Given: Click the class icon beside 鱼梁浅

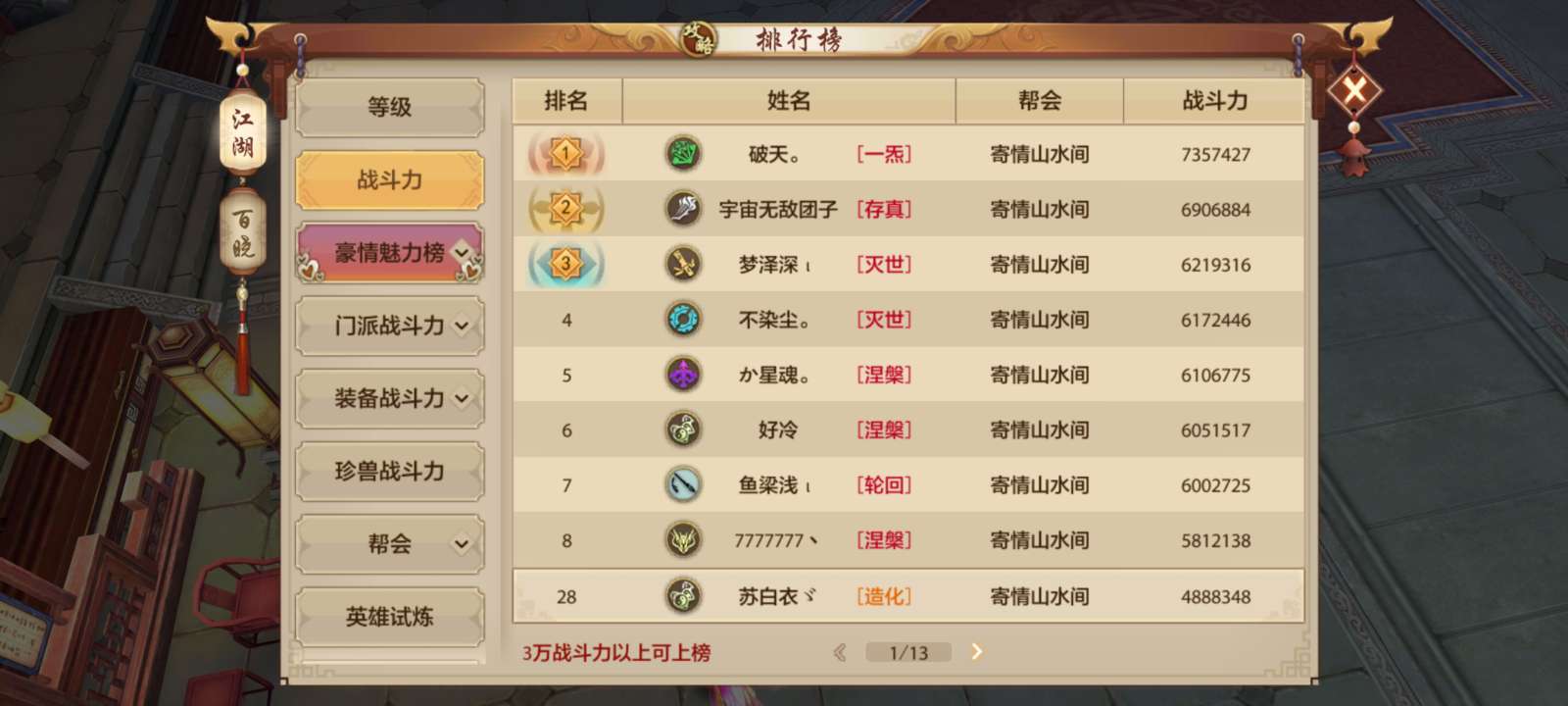Looking at the screenshot, I should pos(683,484).
